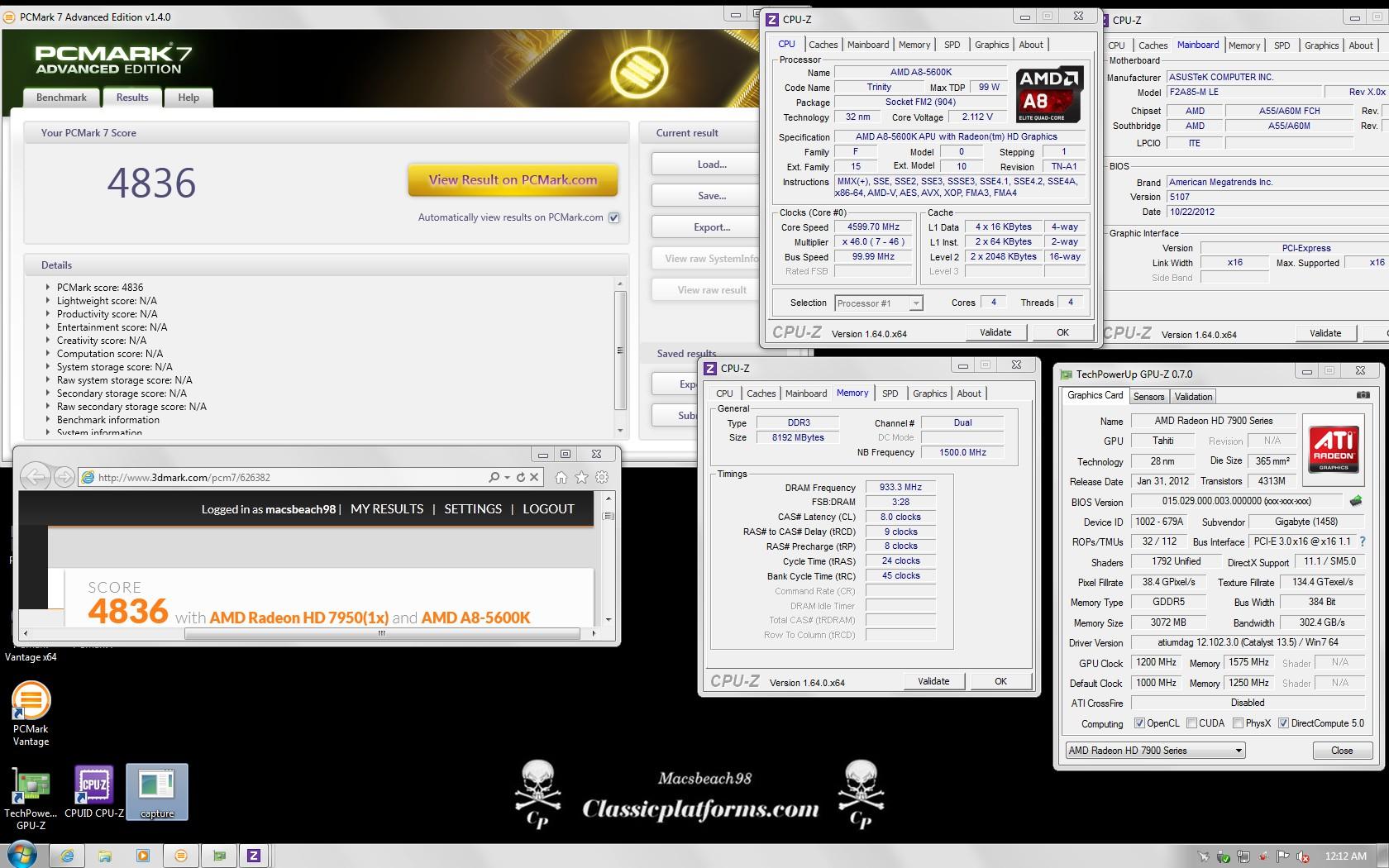Expand the Computation score detail row
Viewport: 1389px width, 868px height.
[47, 354]
